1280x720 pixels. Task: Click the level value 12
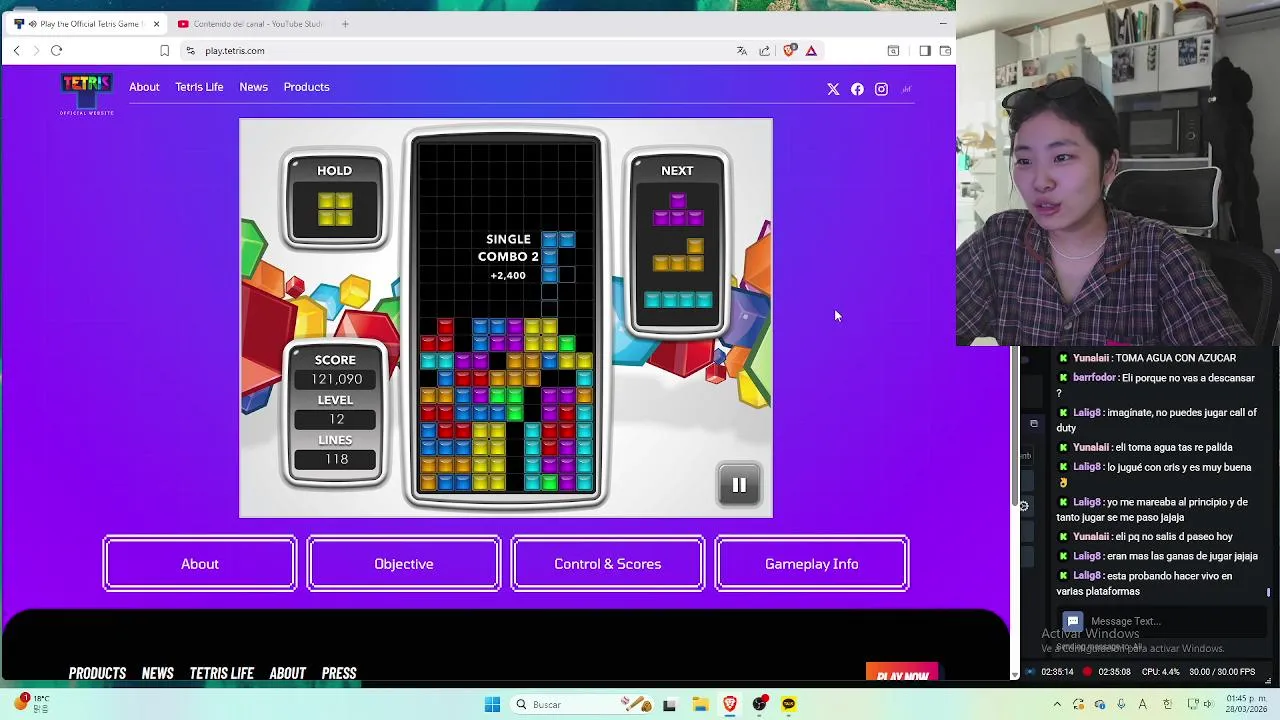336,419
